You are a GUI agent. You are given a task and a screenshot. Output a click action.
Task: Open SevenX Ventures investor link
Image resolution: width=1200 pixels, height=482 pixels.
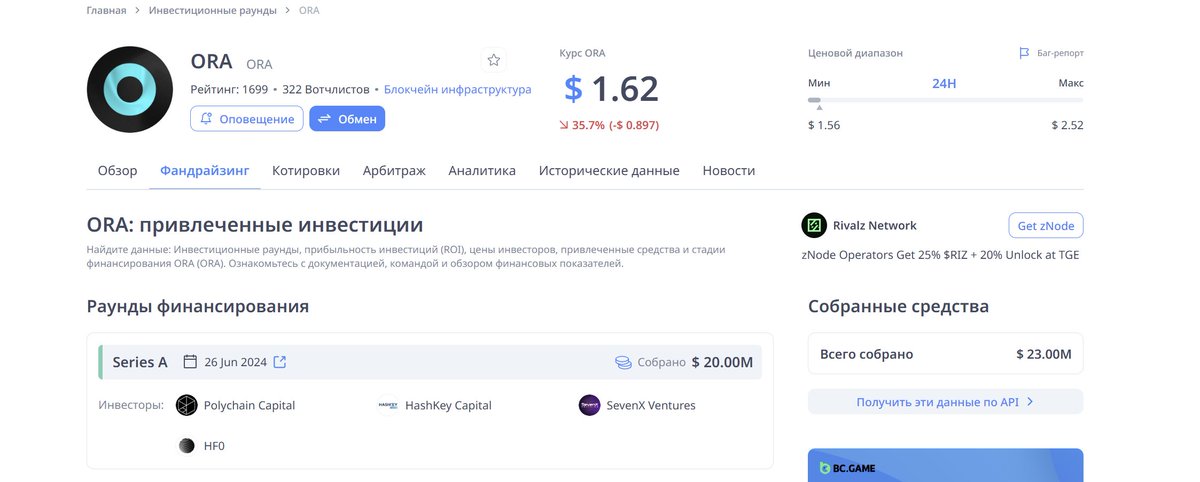651,405
